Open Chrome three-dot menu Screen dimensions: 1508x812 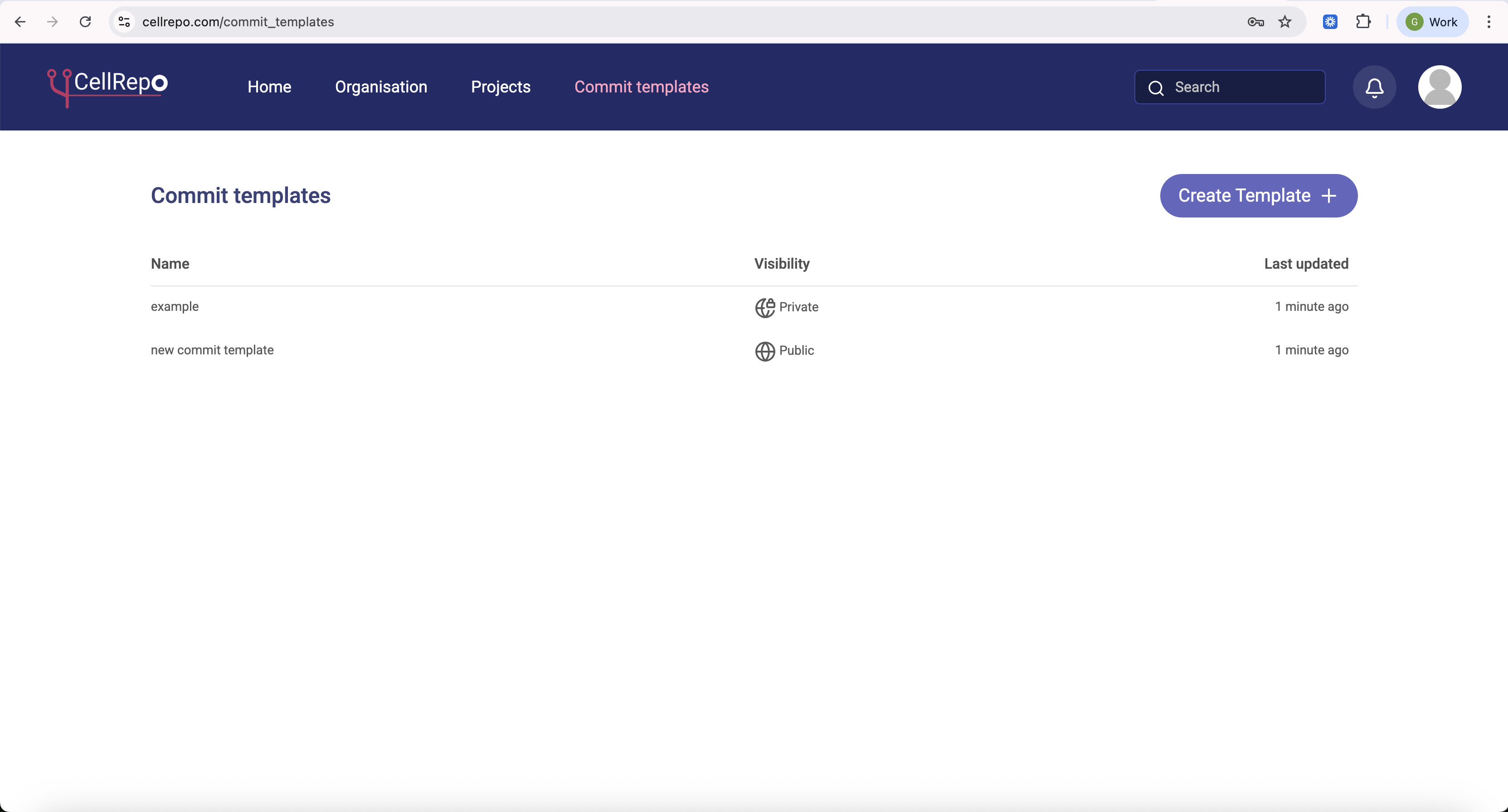(x=1488, y=22)
